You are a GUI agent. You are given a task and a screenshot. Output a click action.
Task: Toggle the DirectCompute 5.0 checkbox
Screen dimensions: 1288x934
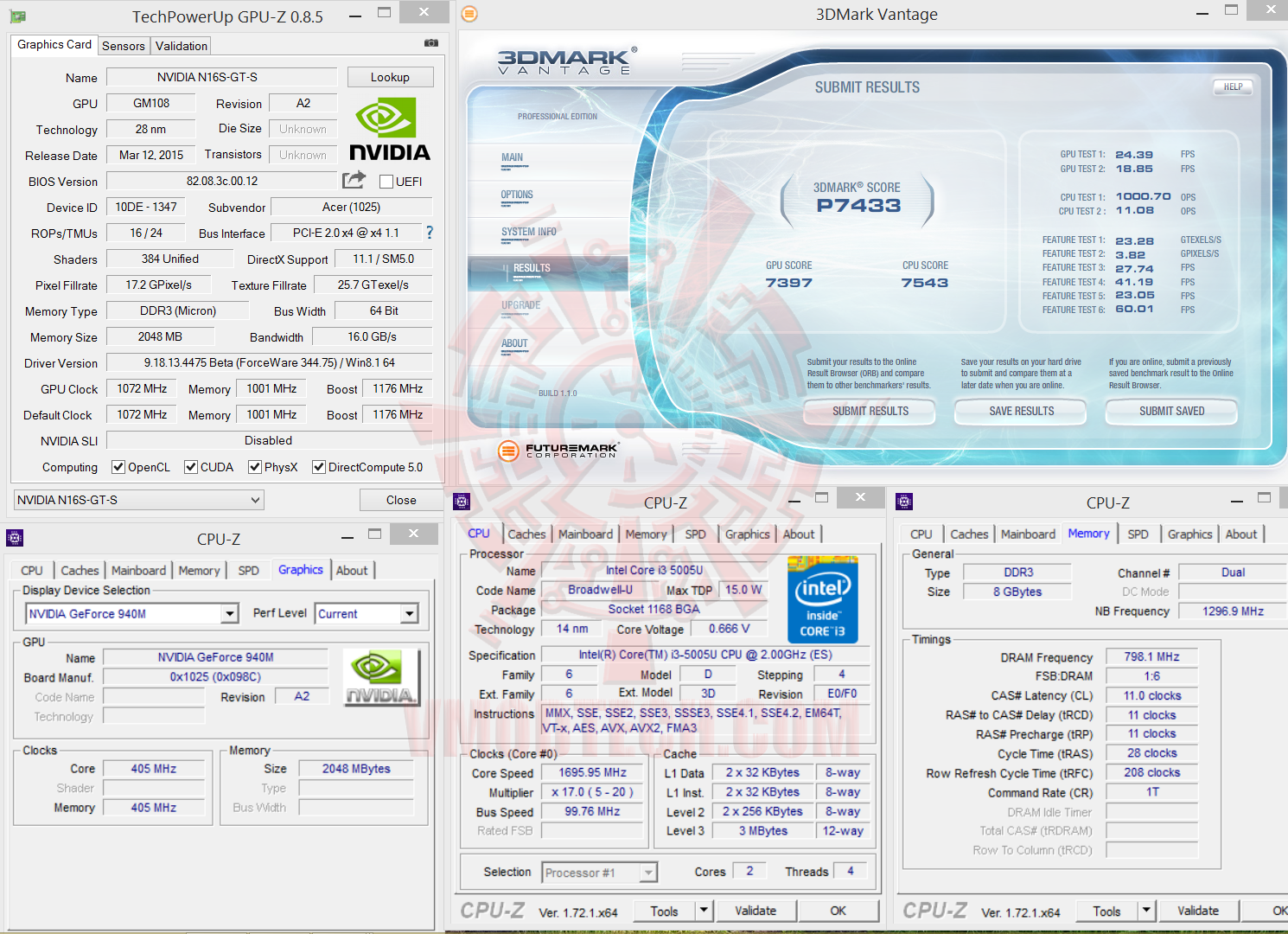tap(319, 467)
